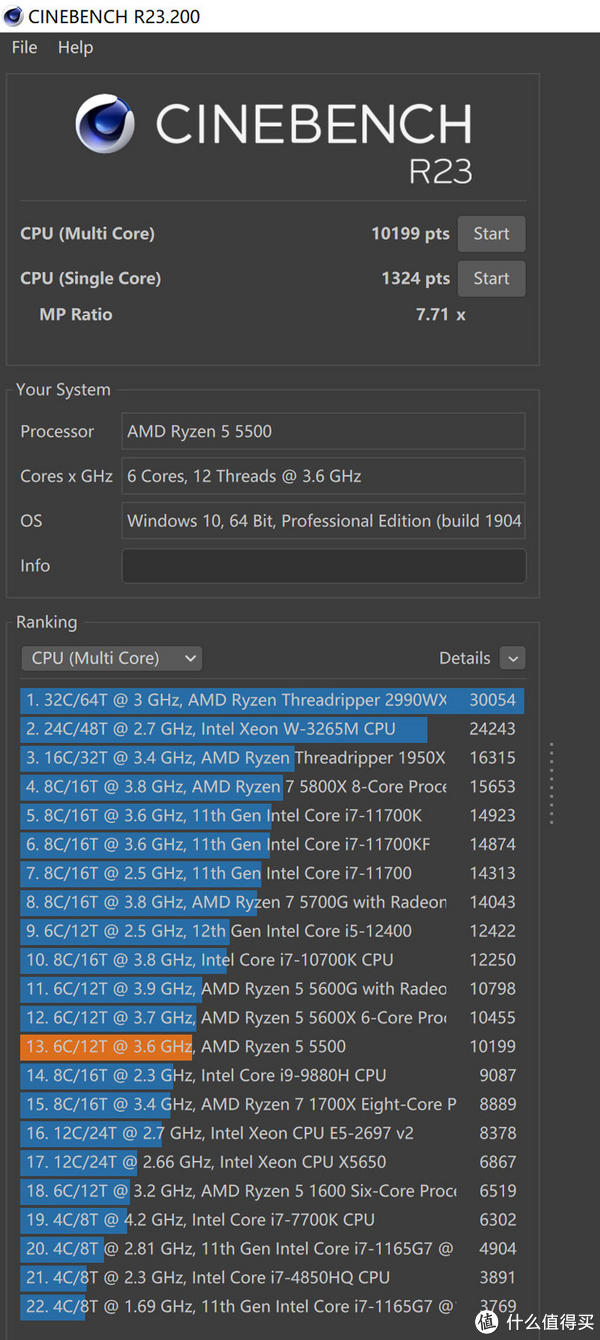Click the empty Info input field
The width and height of the screenshot is (600, 1340).
click(323, 565)
